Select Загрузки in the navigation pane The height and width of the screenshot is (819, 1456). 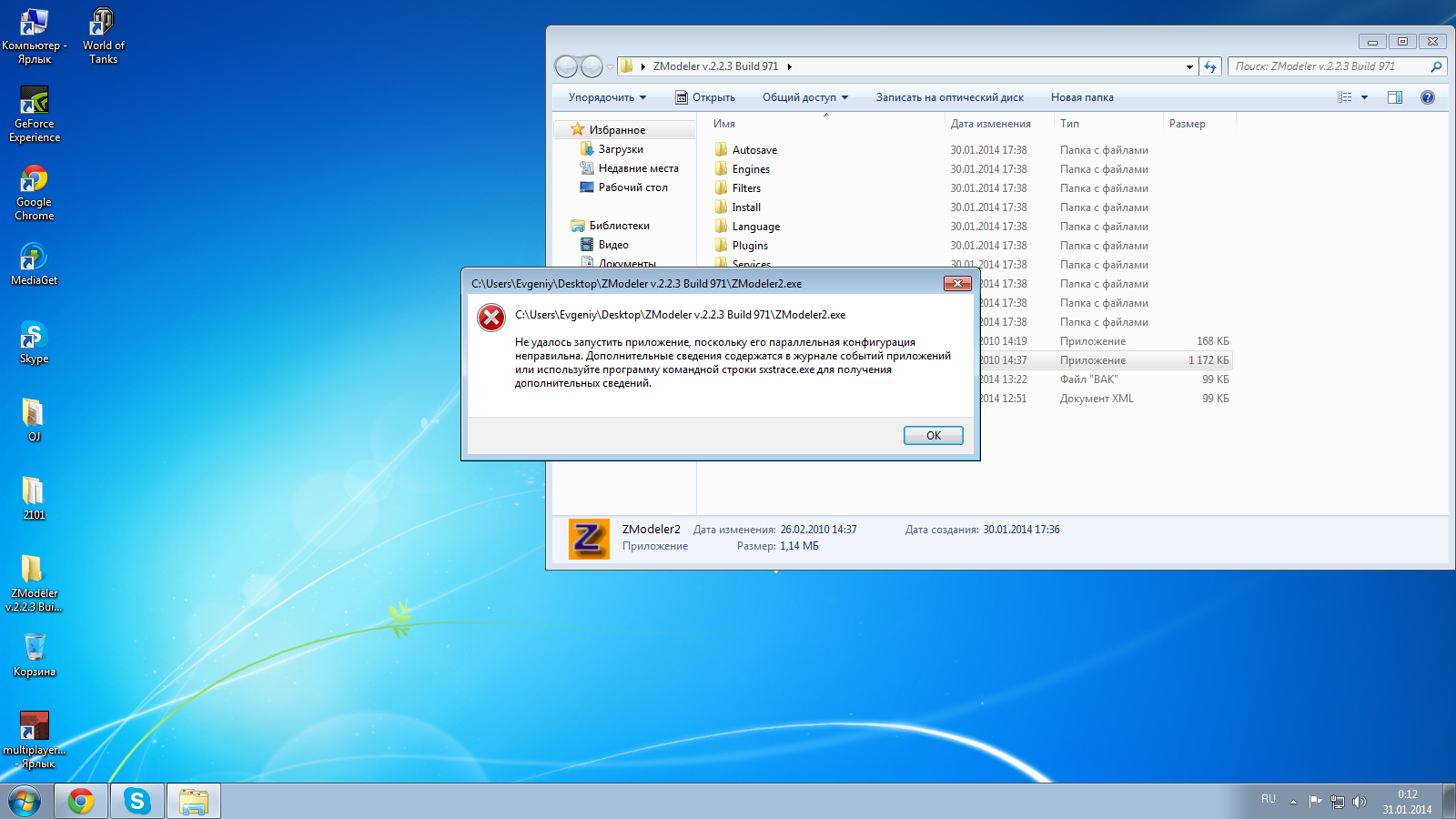tap(621, 149)
